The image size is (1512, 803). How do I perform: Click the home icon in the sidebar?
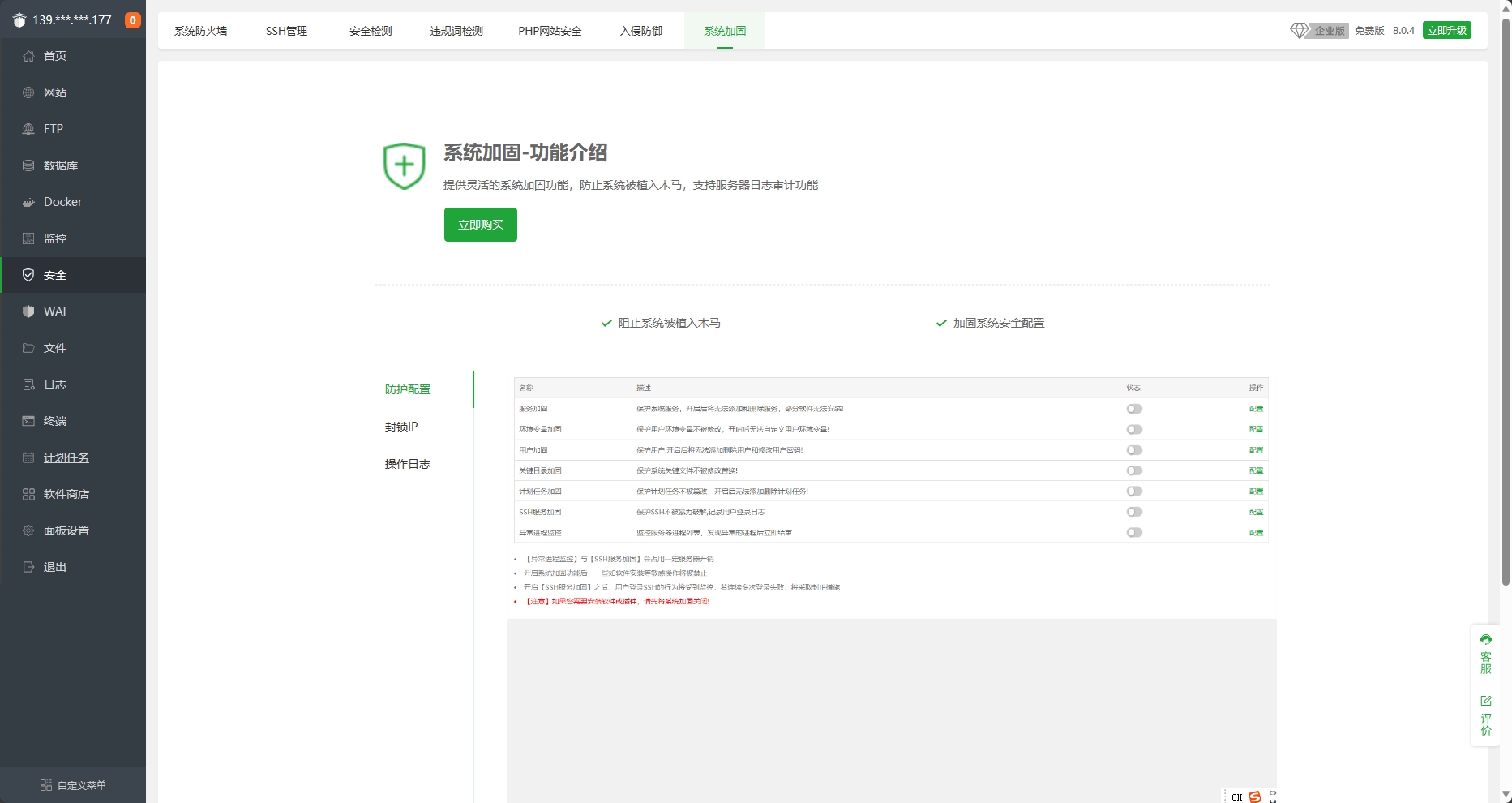(x=28, y=56)
